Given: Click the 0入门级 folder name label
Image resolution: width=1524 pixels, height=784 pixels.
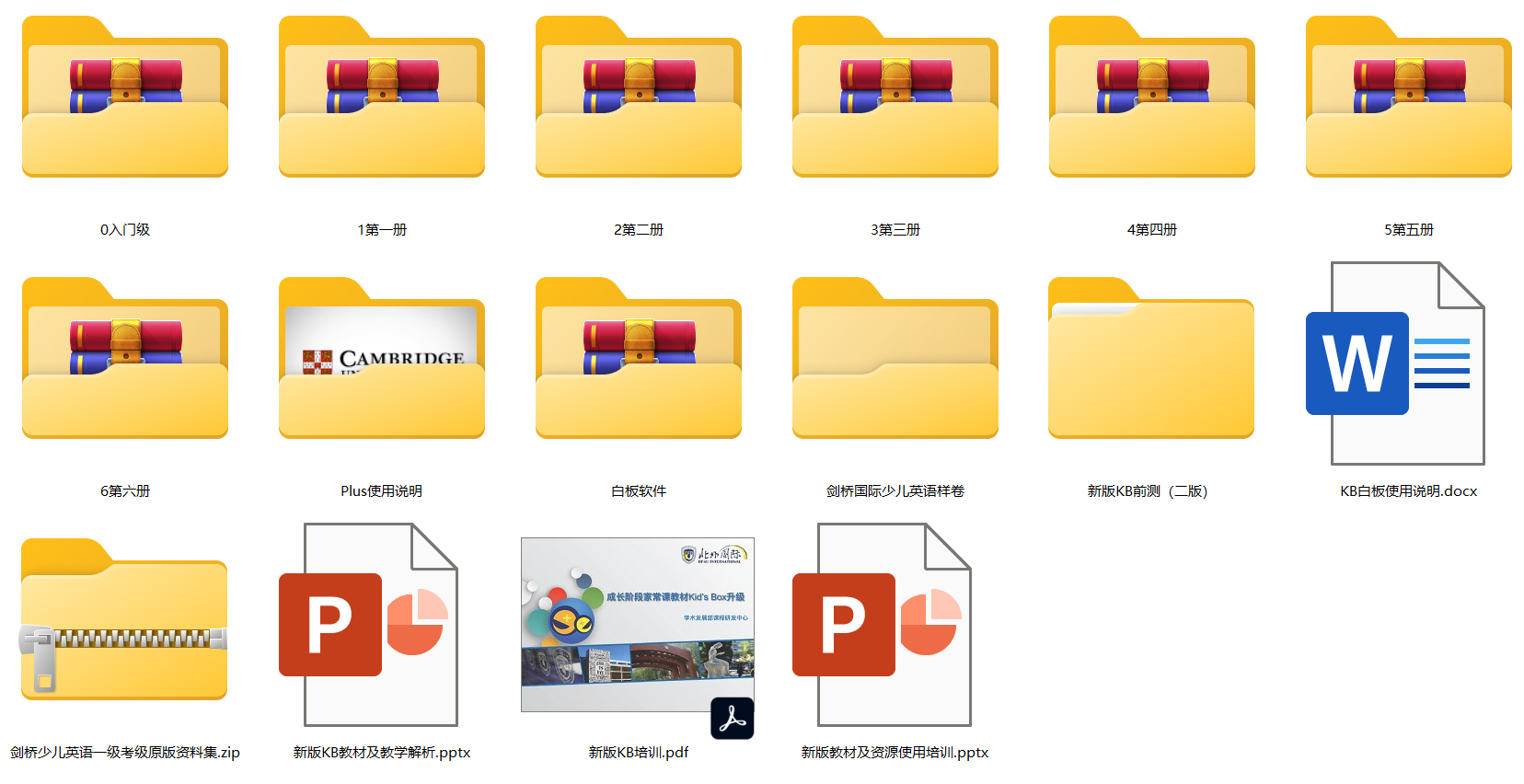Looking at the screenshot, I should pyautogui.click(x=125, y=230).
